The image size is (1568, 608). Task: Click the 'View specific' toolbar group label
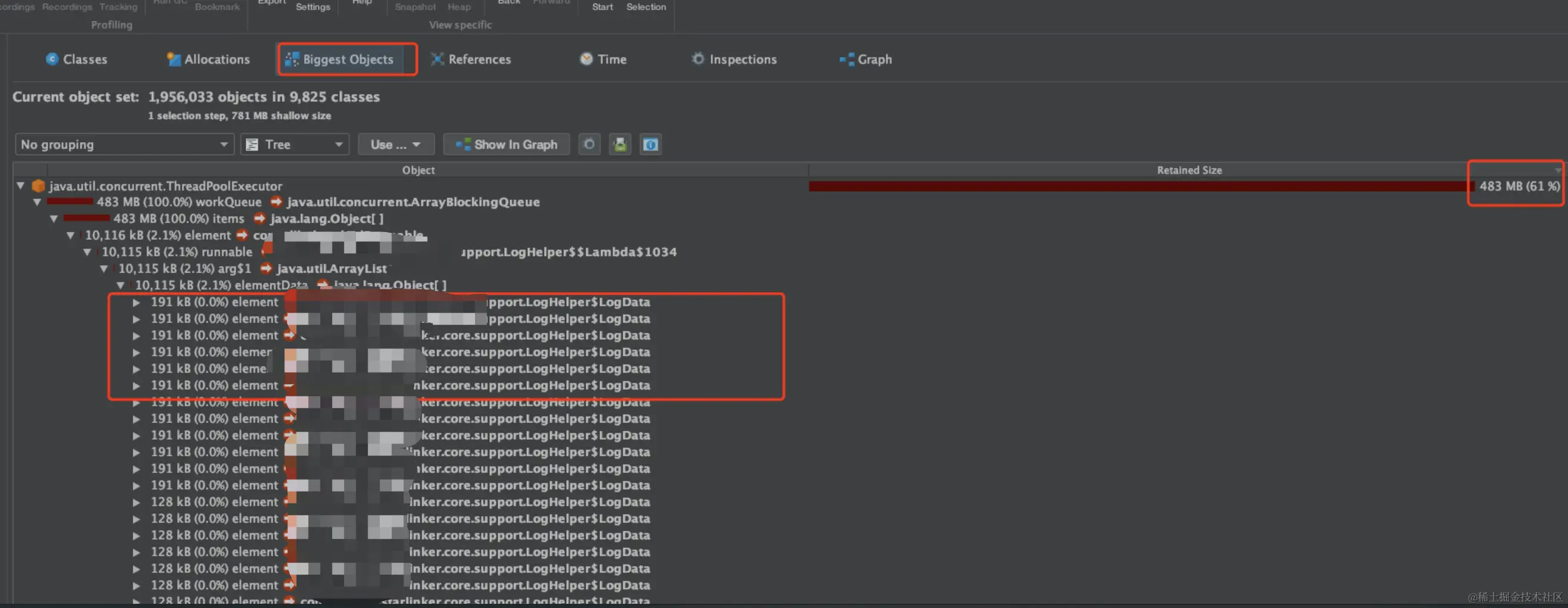(x=460, y=25)
